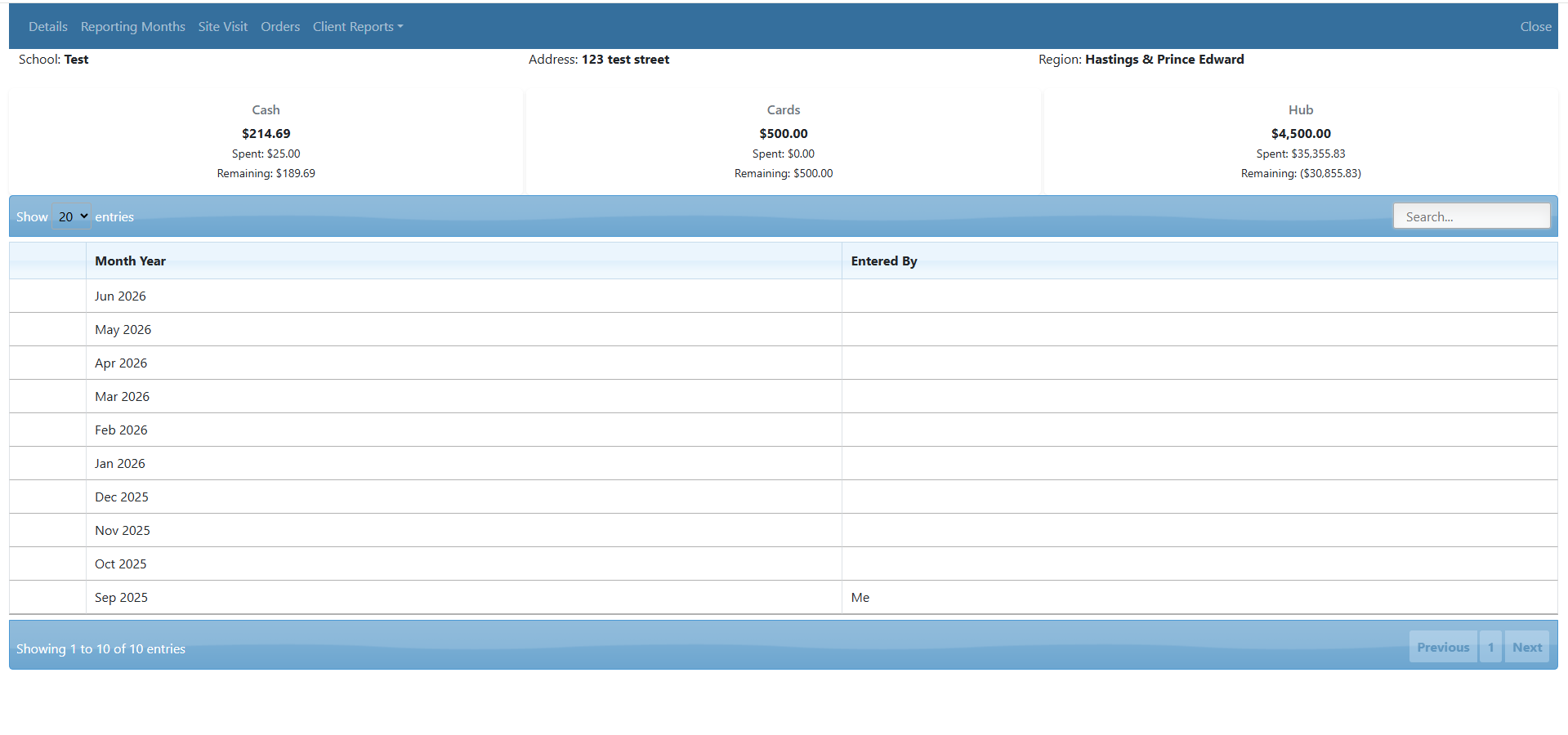Click the Dec 2025 entry
The width and height of the screenshot is (1568, 735).
tap(122, 497)
